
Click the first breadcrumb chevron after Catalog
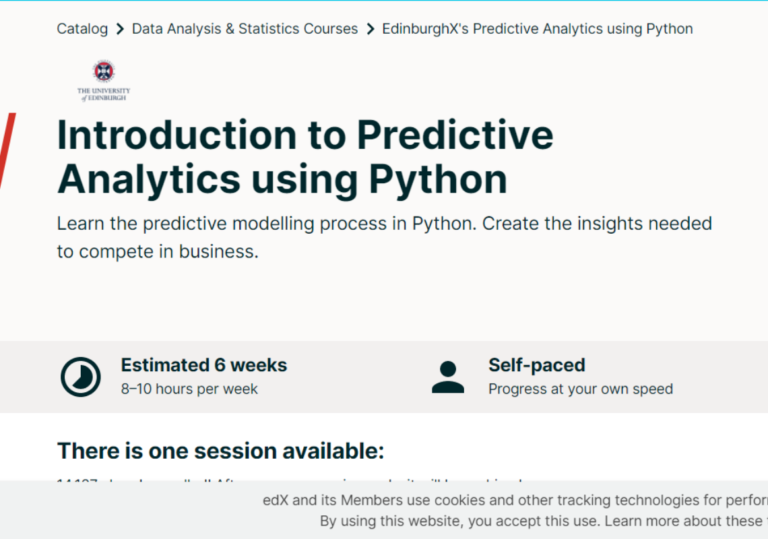click(x=120, y=29)
